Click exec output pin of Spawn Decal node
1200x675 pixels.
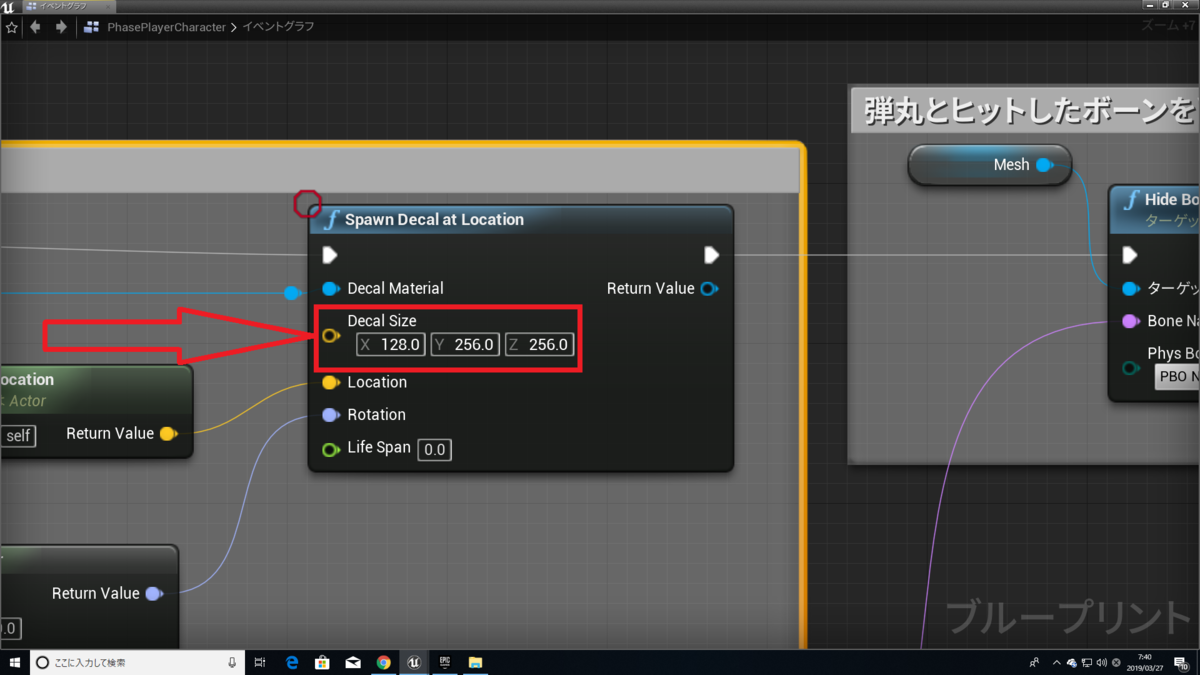pos(711,255)
